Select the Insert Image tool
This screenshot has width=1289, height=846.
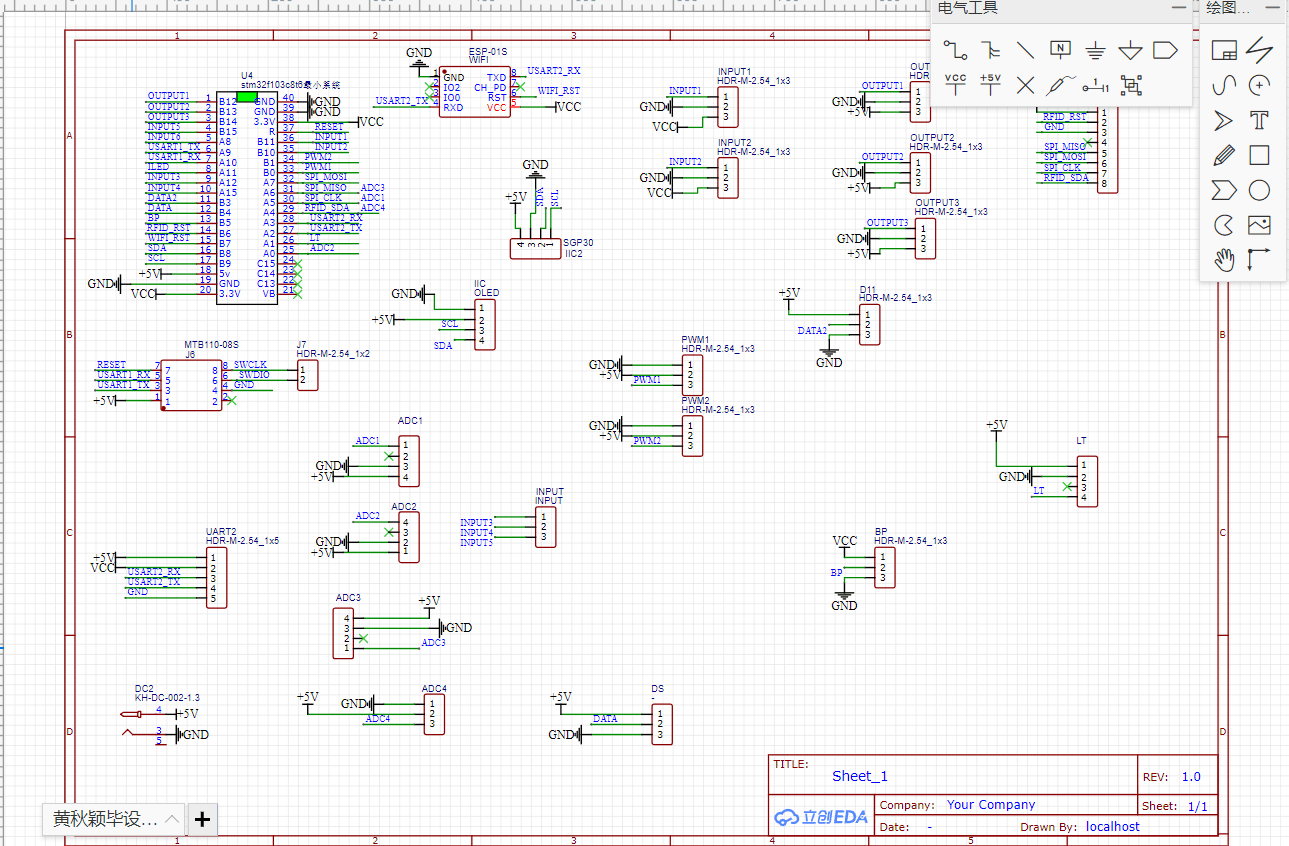(x=1260, y=225)
